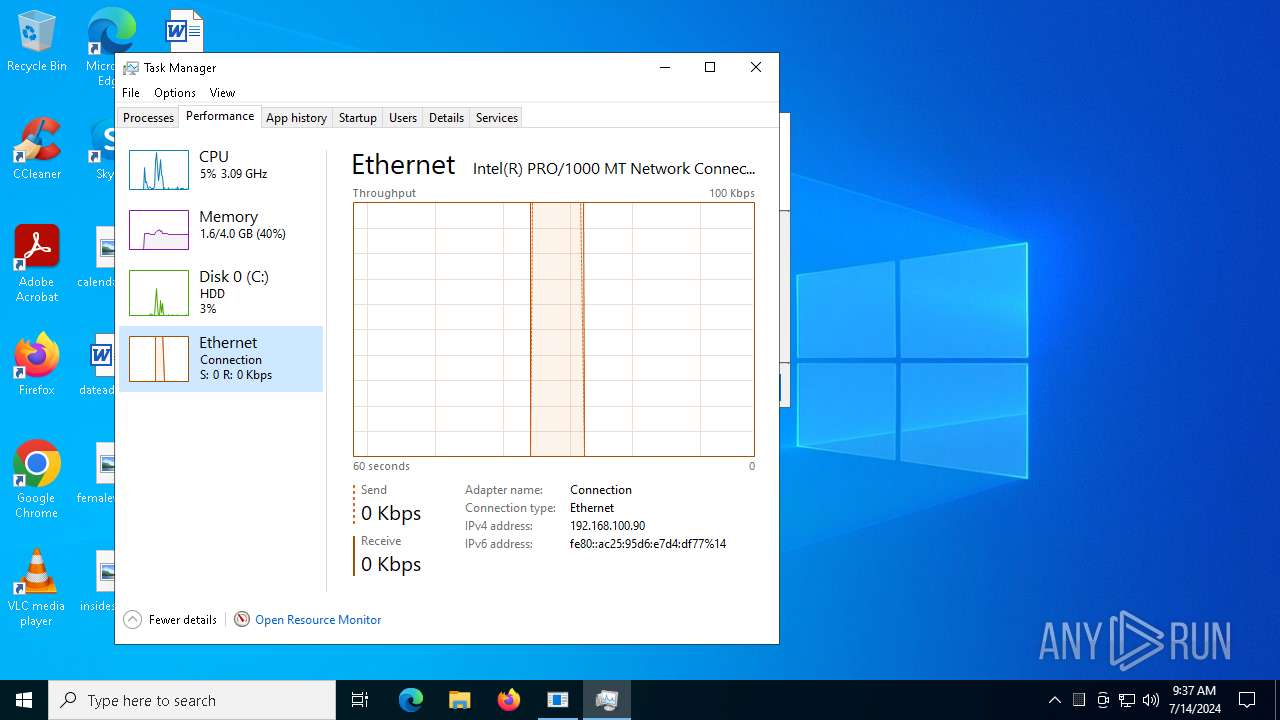Screen dimensions: 1280x720
Task: Switch to the Processes tab
Action: click(x=148, y=118)
